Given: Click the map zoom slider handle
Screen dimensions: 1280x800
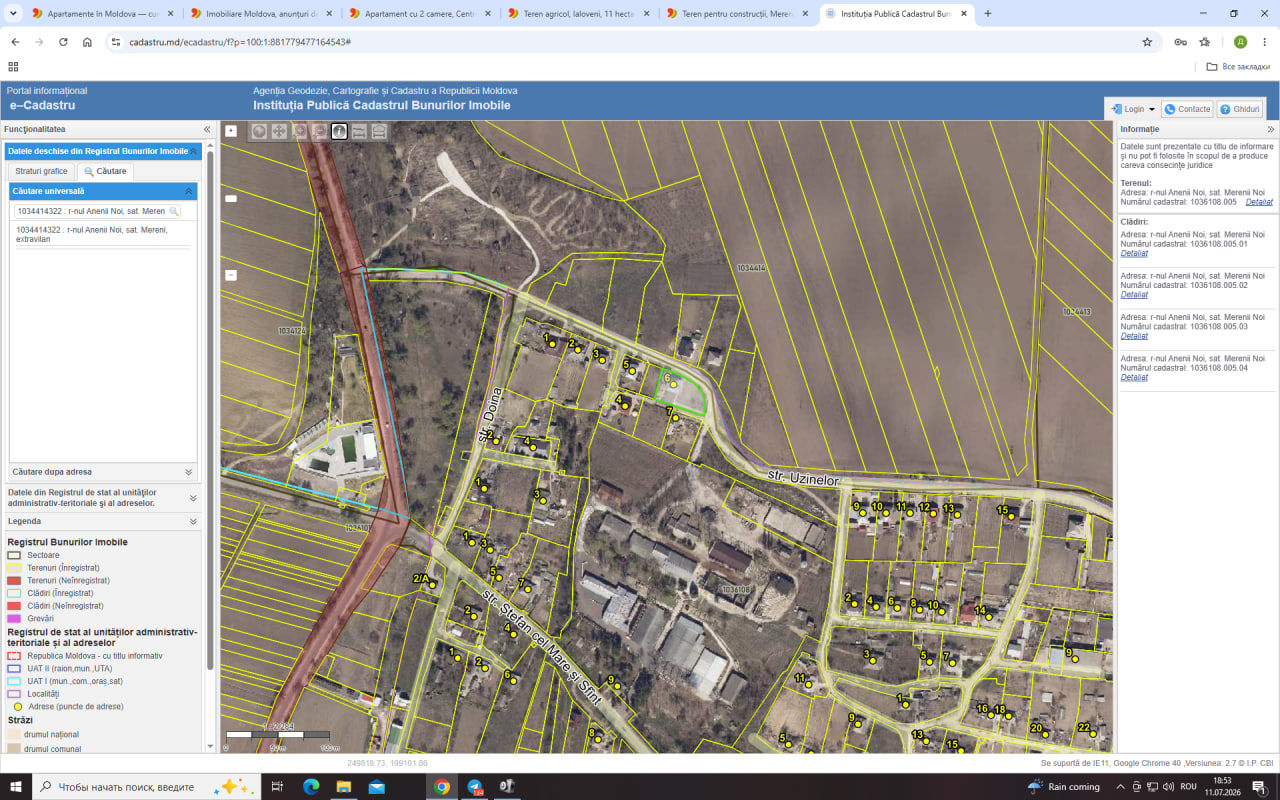Looking at the screenshot, I should [x=231, y=199].
